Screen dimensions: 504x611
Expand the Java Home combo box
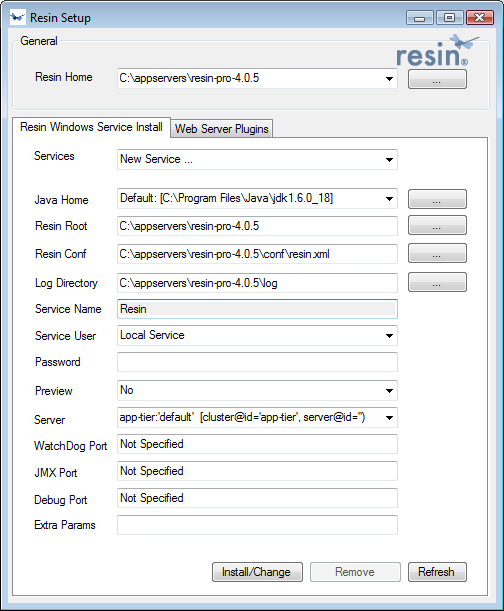pos(389,199)
